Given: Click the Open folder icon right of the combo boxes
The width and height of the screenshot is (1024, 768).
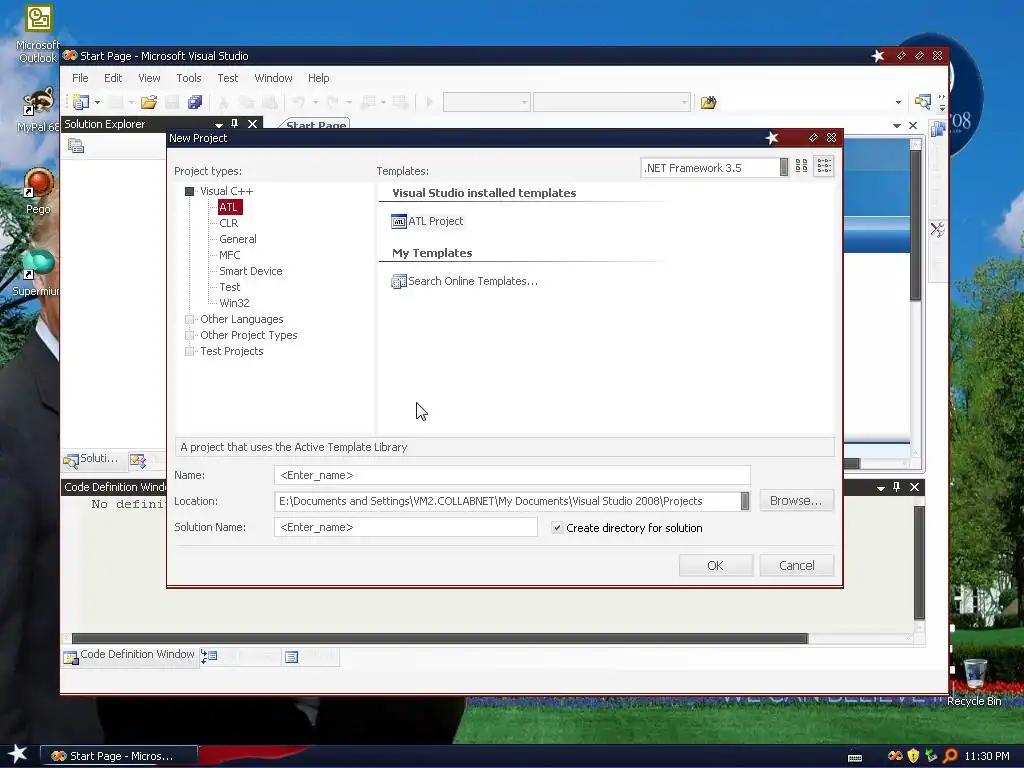Looking at the screenshot, I should click(709, 102).
